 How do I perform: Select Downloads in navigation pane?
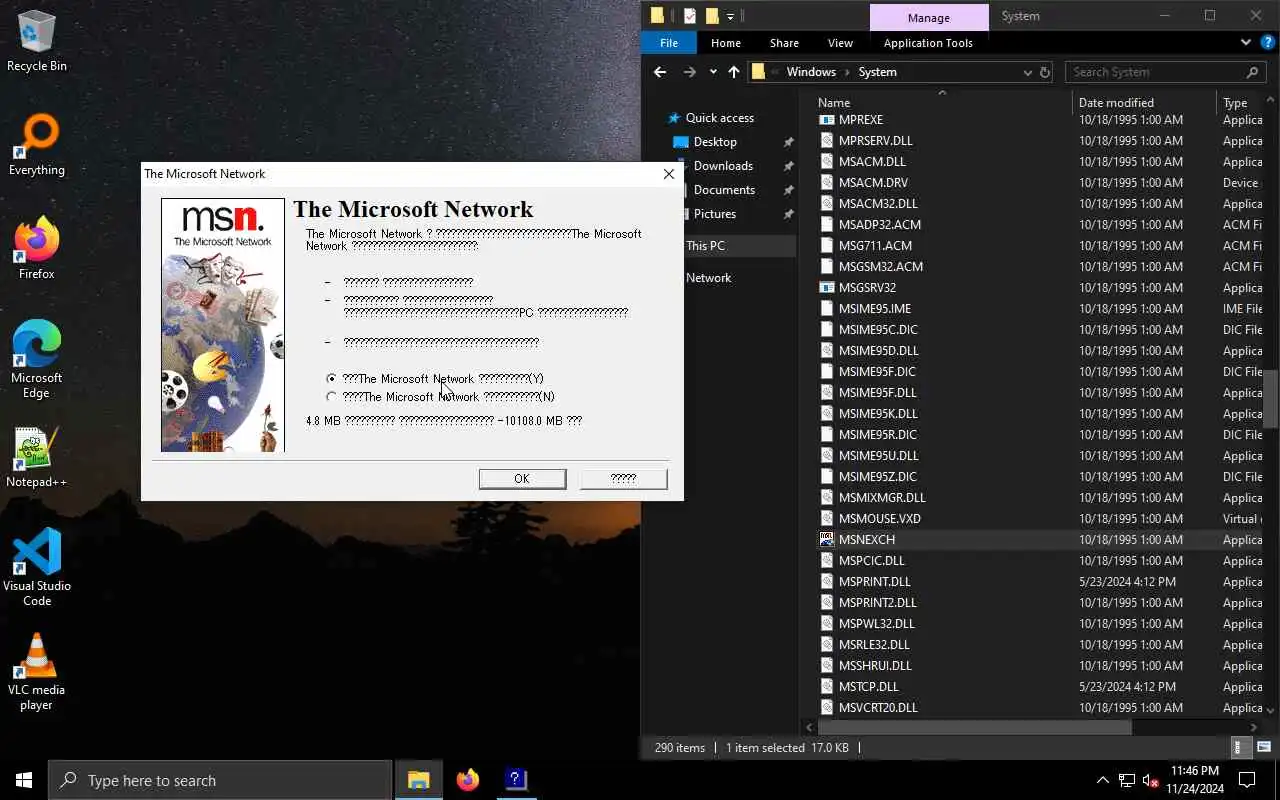[x=723, y=166]
